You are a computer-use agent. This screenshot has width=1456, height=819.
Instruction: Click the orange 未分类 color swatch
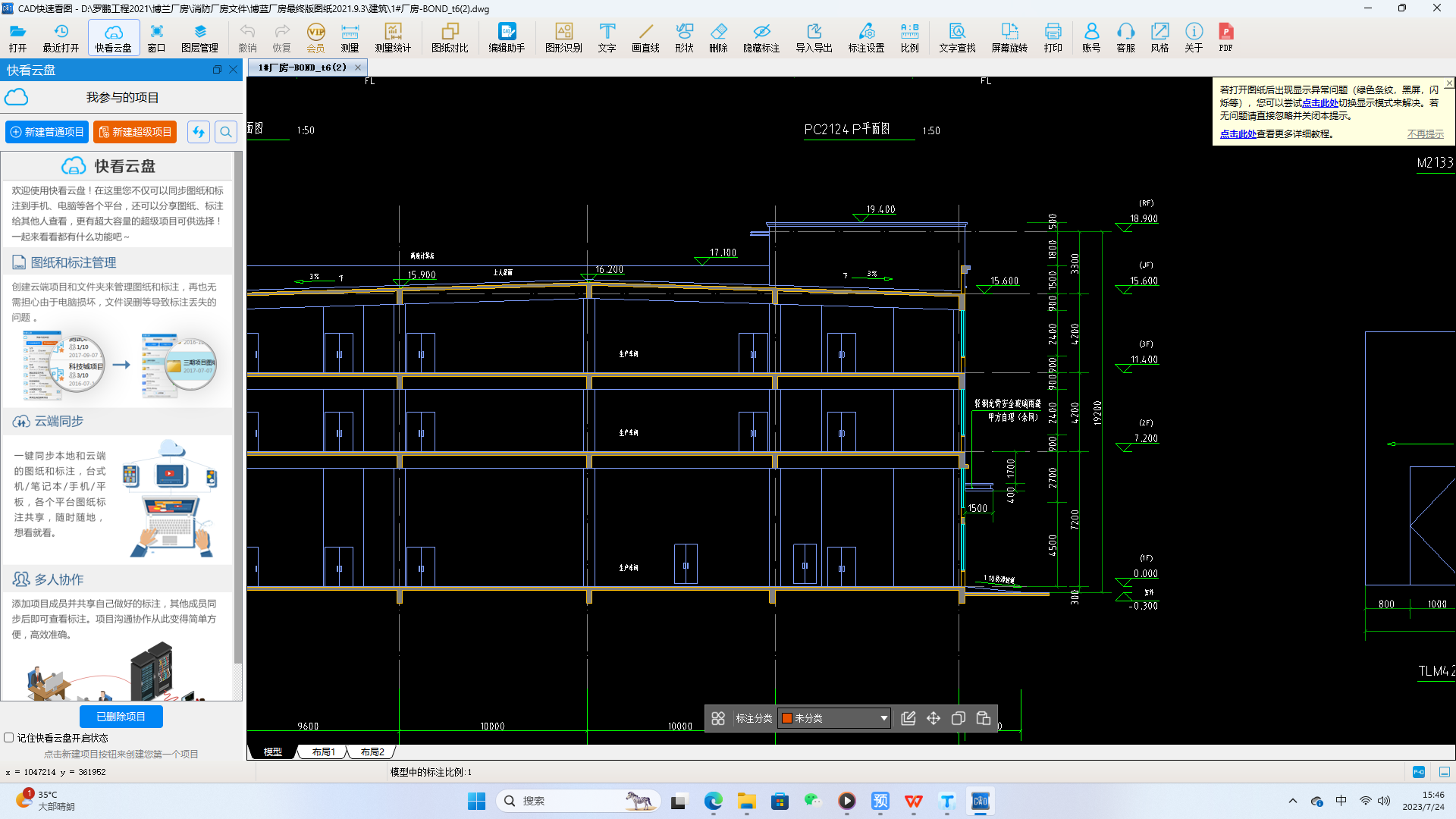point(787,718)
